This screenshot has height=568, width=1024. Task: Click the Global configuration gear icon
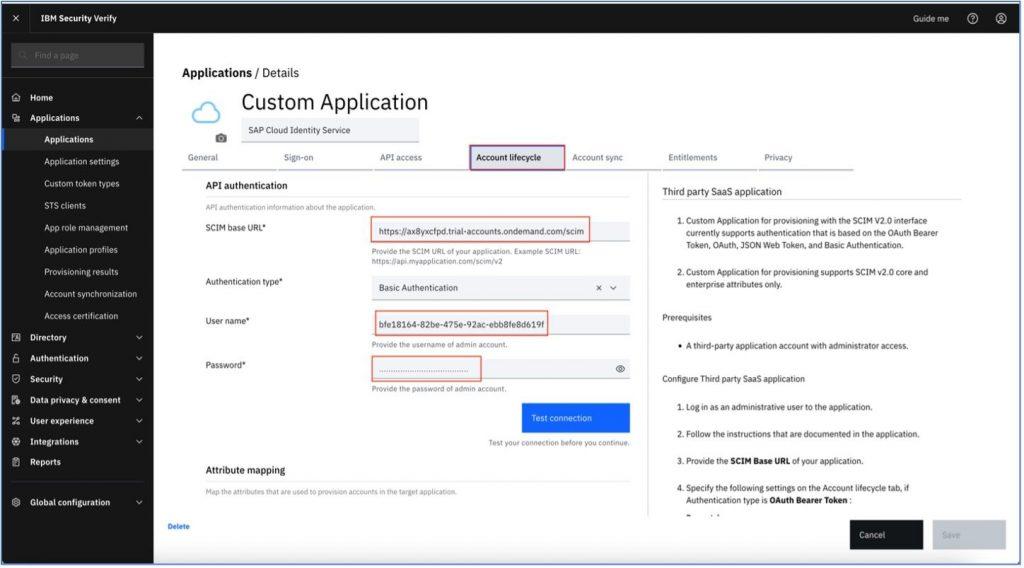click(16, 503)
